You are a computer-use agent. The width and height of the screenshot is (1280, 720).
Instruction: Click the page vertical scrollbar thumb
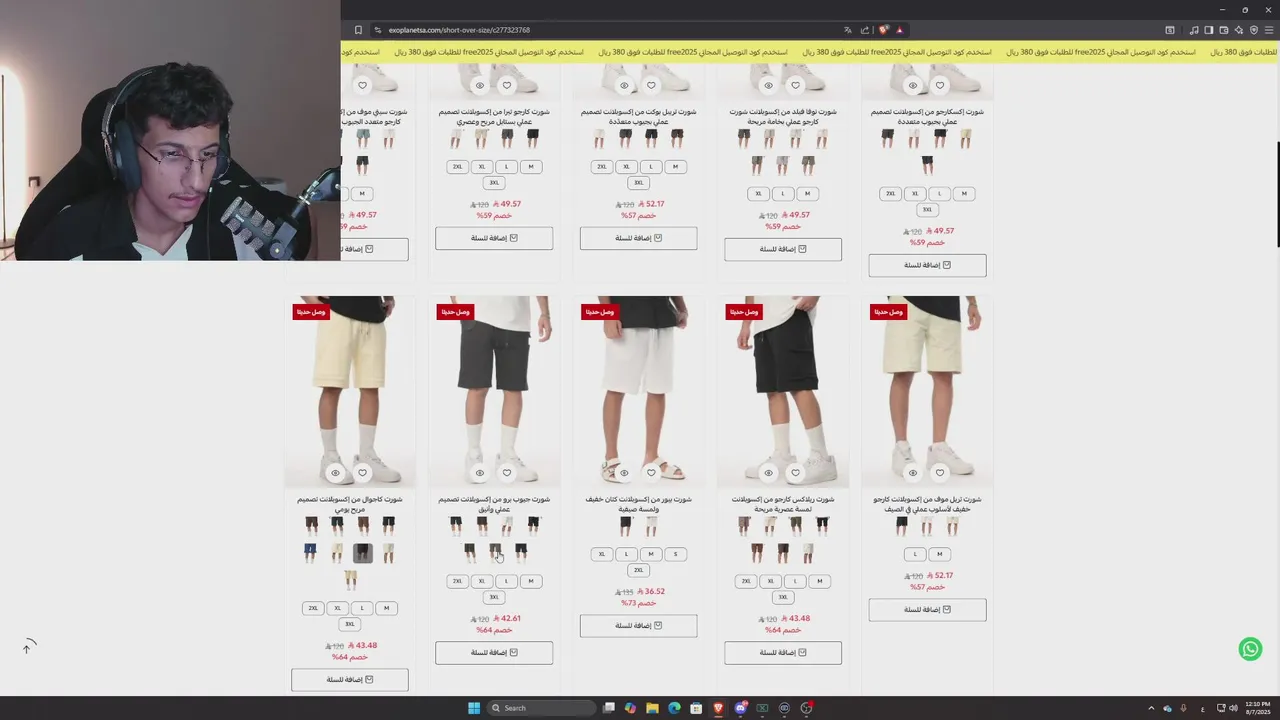1277,195
